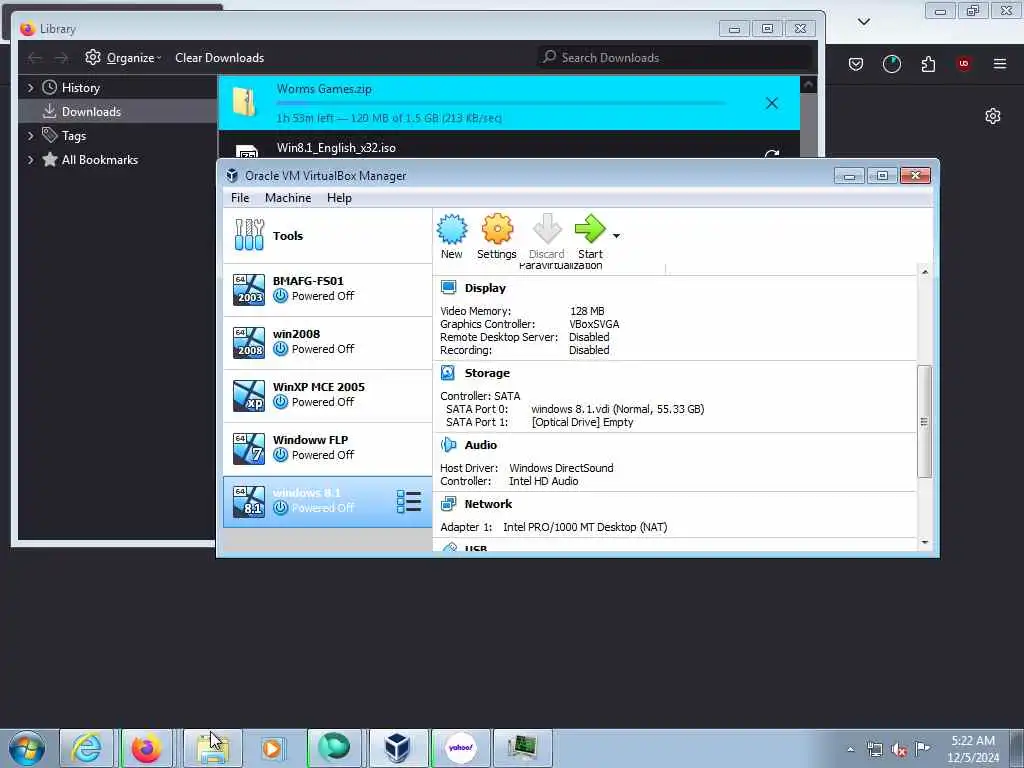Open Windows Explorer from the taskbar

(x=212, y=748)
